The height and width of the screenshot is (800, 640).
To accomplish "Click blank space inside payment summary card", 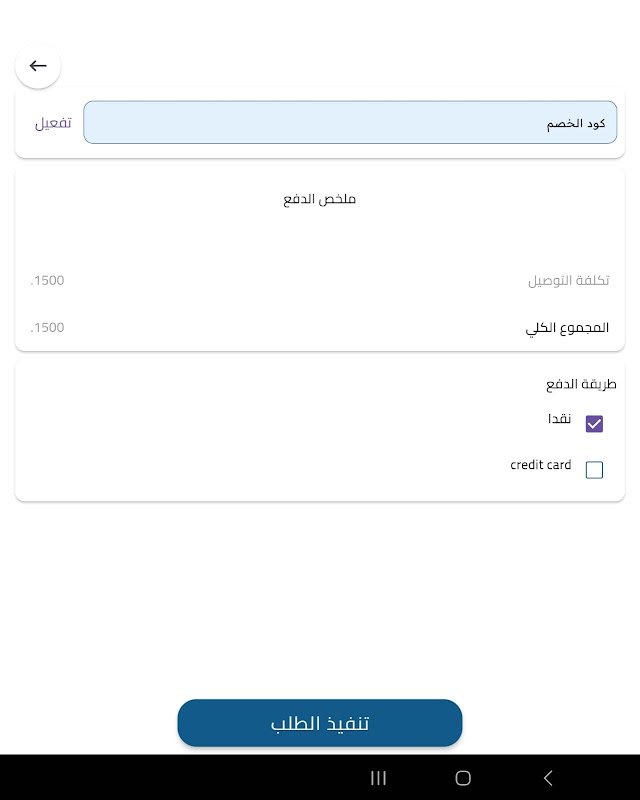I will (x=300, y=240).
